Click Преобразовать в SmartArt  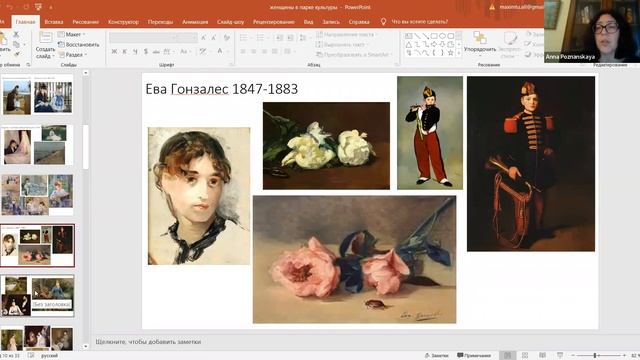pos(353,54)
